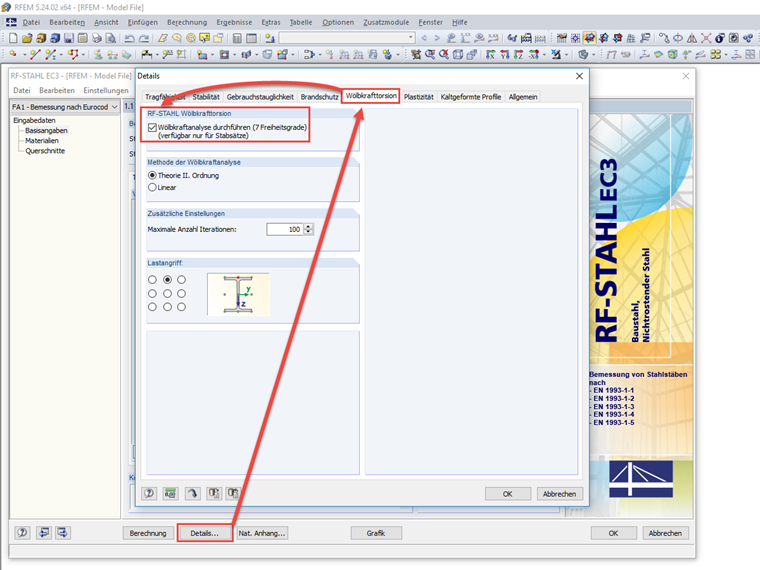This screenshot has height=570, width=760.
Task: Select Materialien in the tree
Action: 42,141
